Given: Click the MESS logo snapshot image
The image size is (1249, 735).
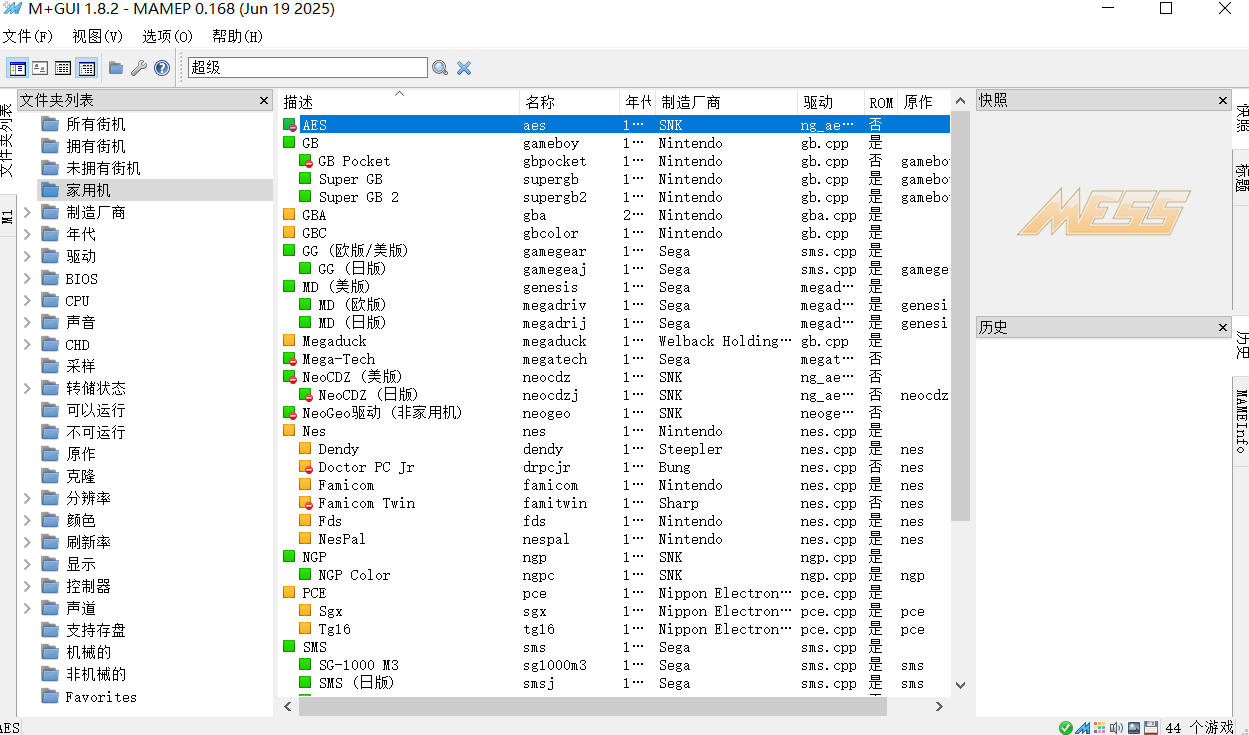Looking at the screenshot, I should (1104, 212).
